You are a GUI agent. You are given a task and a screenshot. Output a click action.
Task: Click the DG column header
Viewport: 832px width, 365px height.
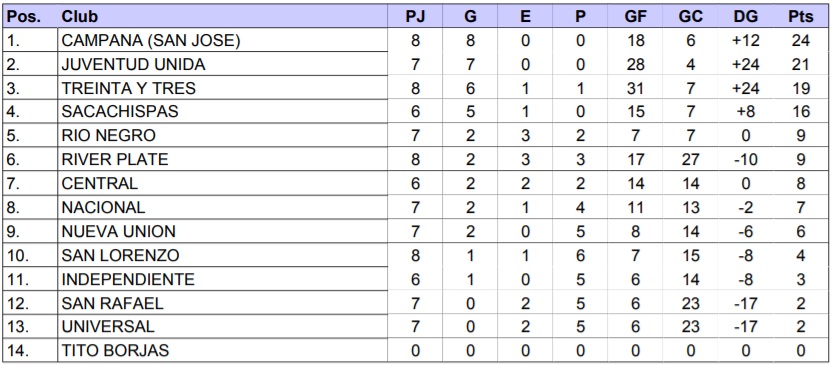click(x=746, y=16)
